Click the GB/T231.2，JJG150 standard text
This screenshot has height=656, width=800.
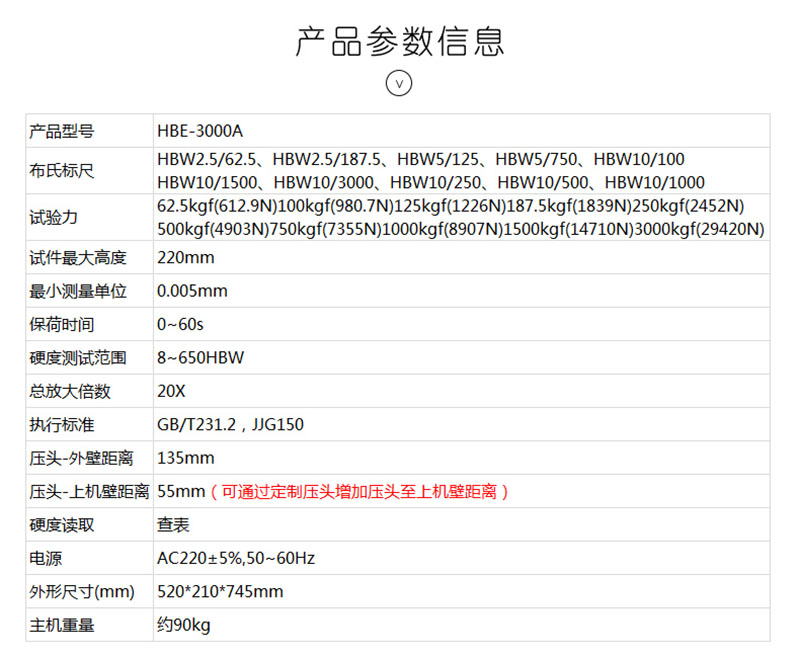[230, 425]
